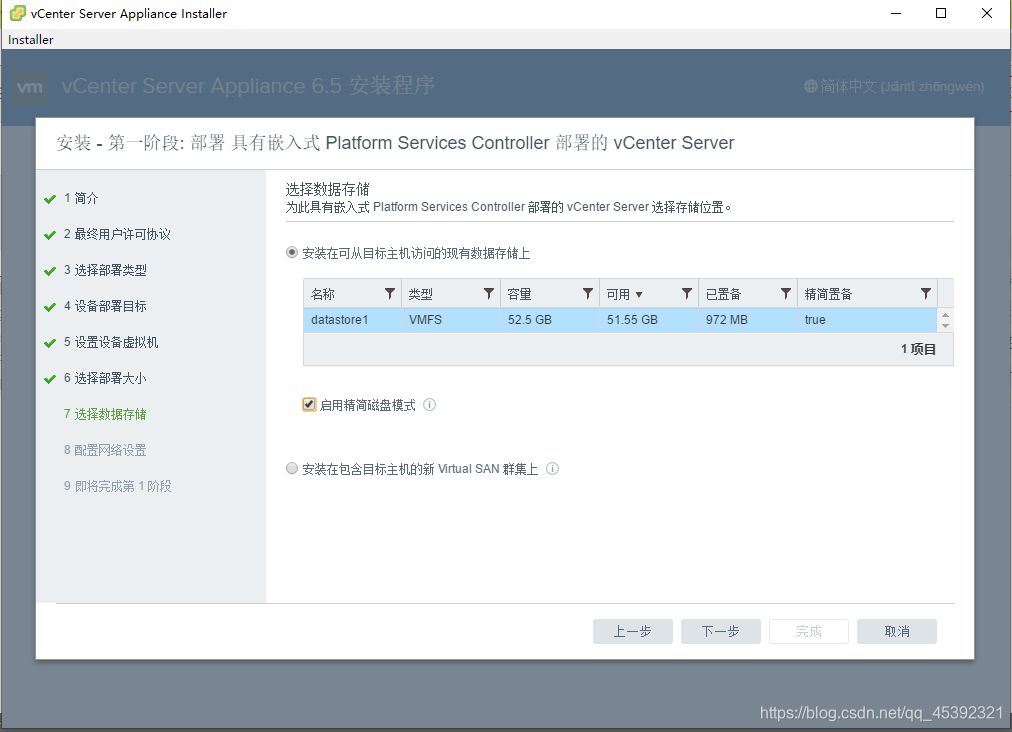Click 上一步 button
Image resolution: width=1012 pixels, height=732 pixels.
tap(632, 631)
